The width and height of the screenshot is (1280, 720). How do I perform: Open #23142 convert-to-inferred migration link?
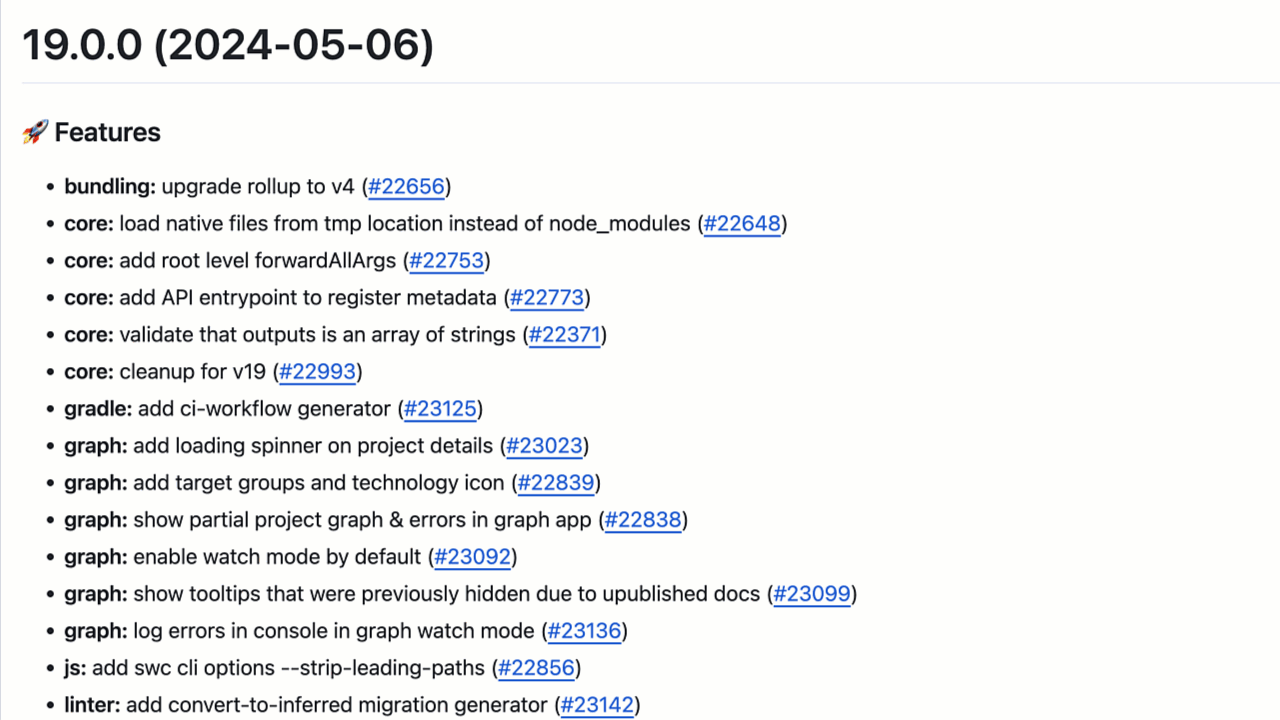tap(597, 705)
